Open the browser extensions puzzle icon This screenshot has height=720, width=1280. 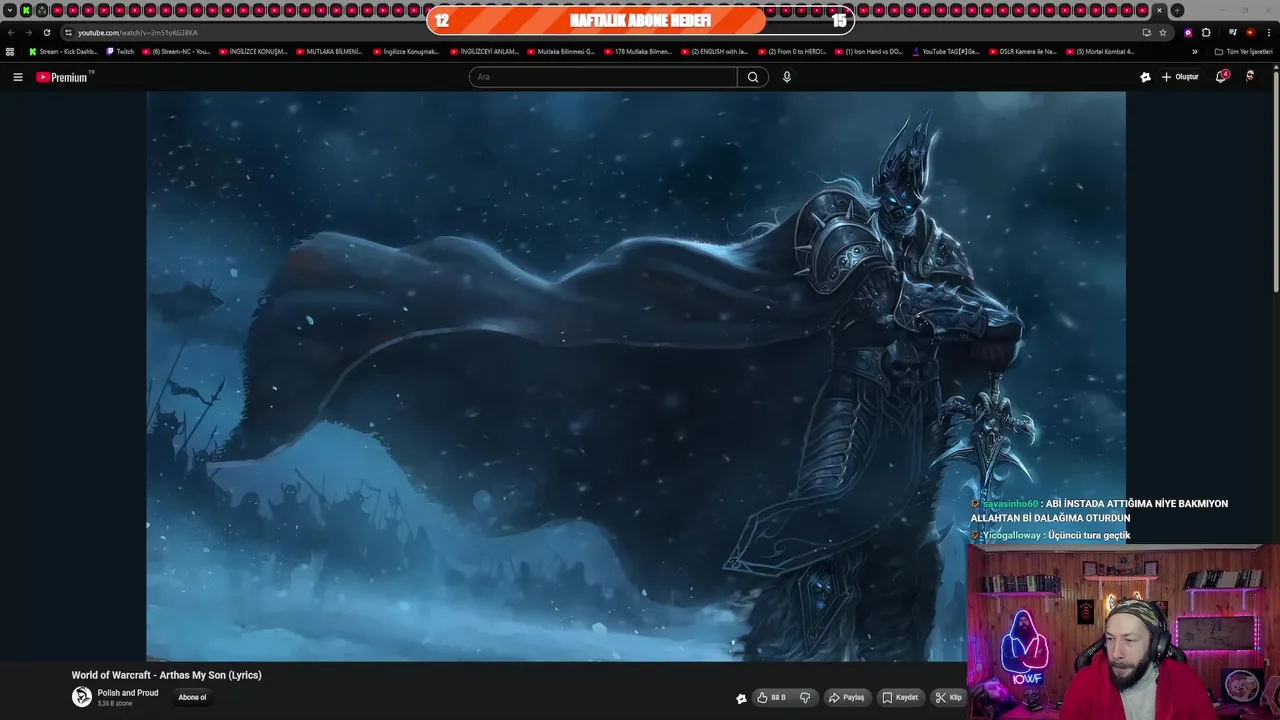[1206, 32]
